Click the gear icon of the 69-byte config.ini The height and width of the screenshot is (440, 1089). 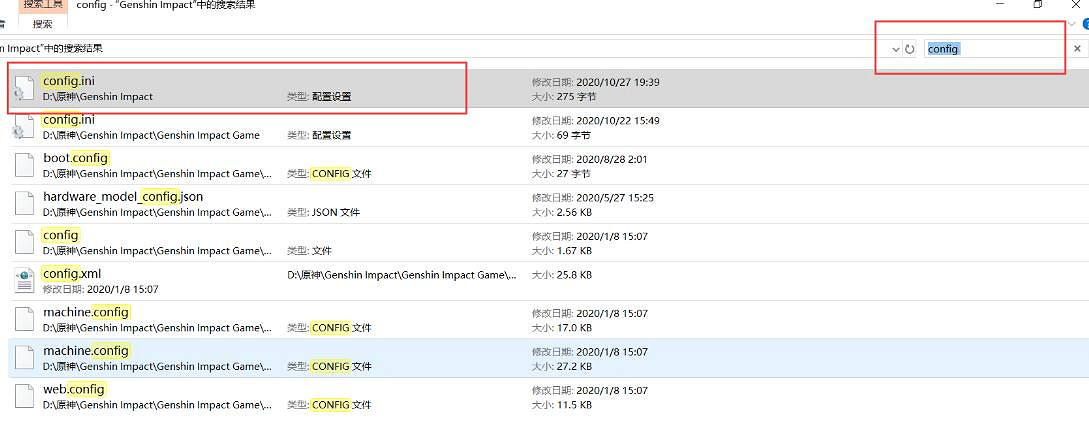point(22,127)
